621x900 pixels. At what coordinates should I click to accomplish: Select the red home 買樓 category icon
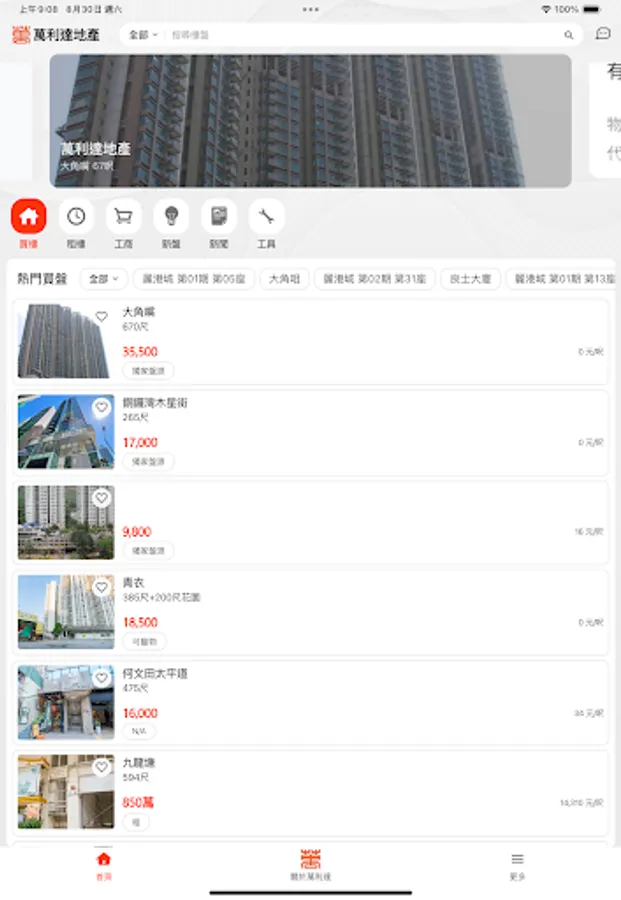tap(28, 217)
